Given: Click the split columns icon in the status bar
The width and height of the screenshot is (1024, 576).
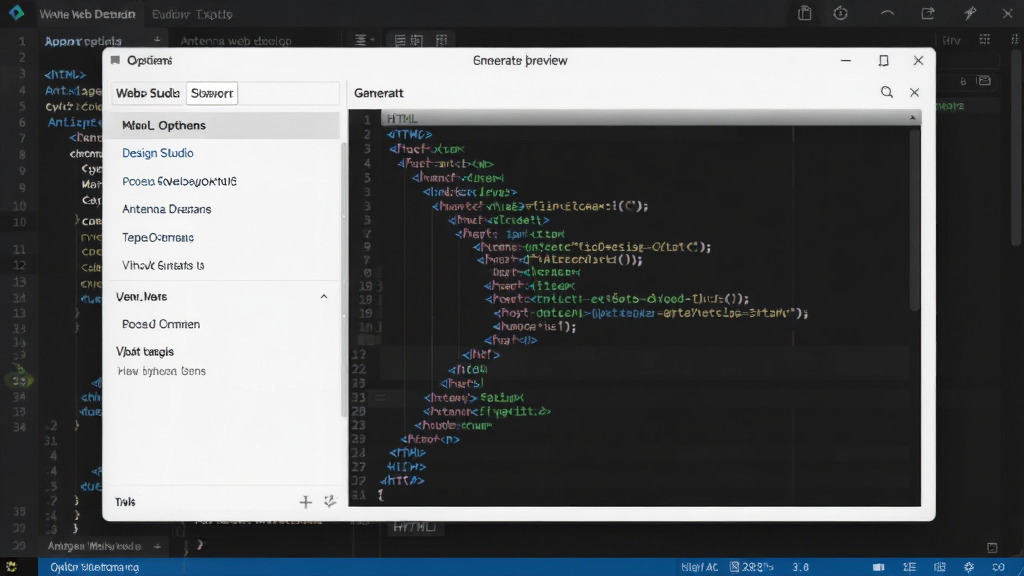Looking at the screenshot, I should (940, 567).
